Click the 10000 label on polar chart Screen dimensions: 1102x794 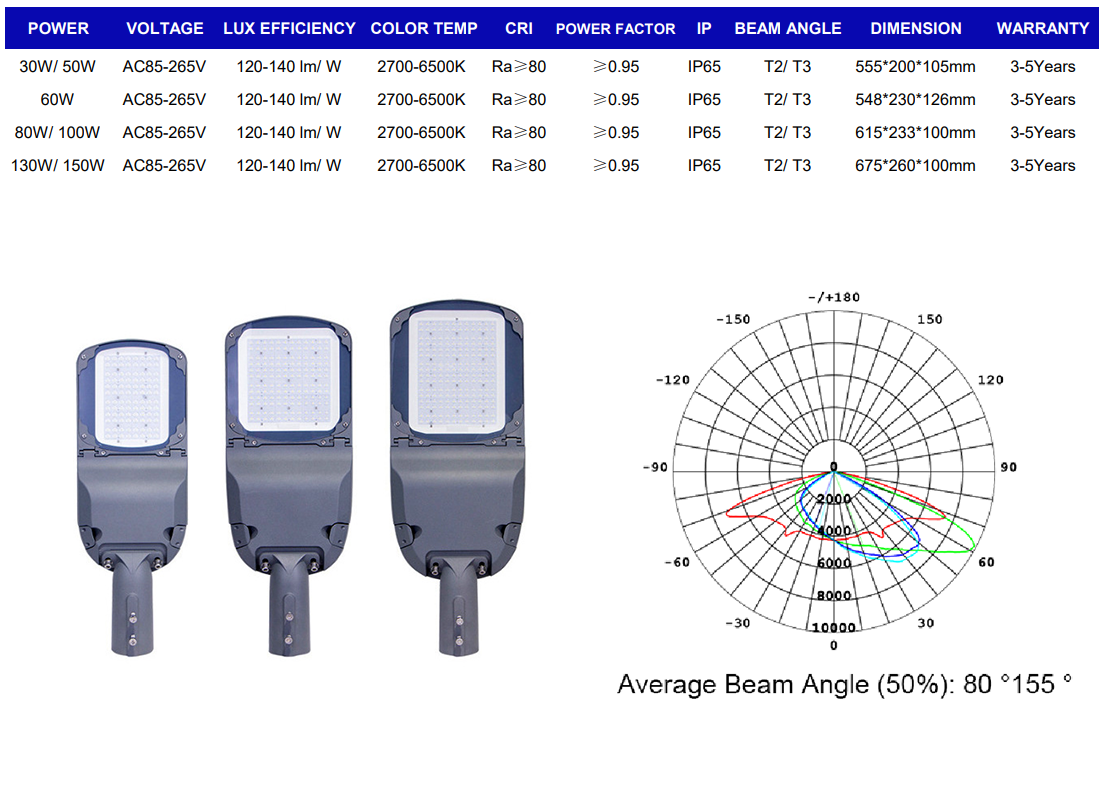click(x=833, y=627)
